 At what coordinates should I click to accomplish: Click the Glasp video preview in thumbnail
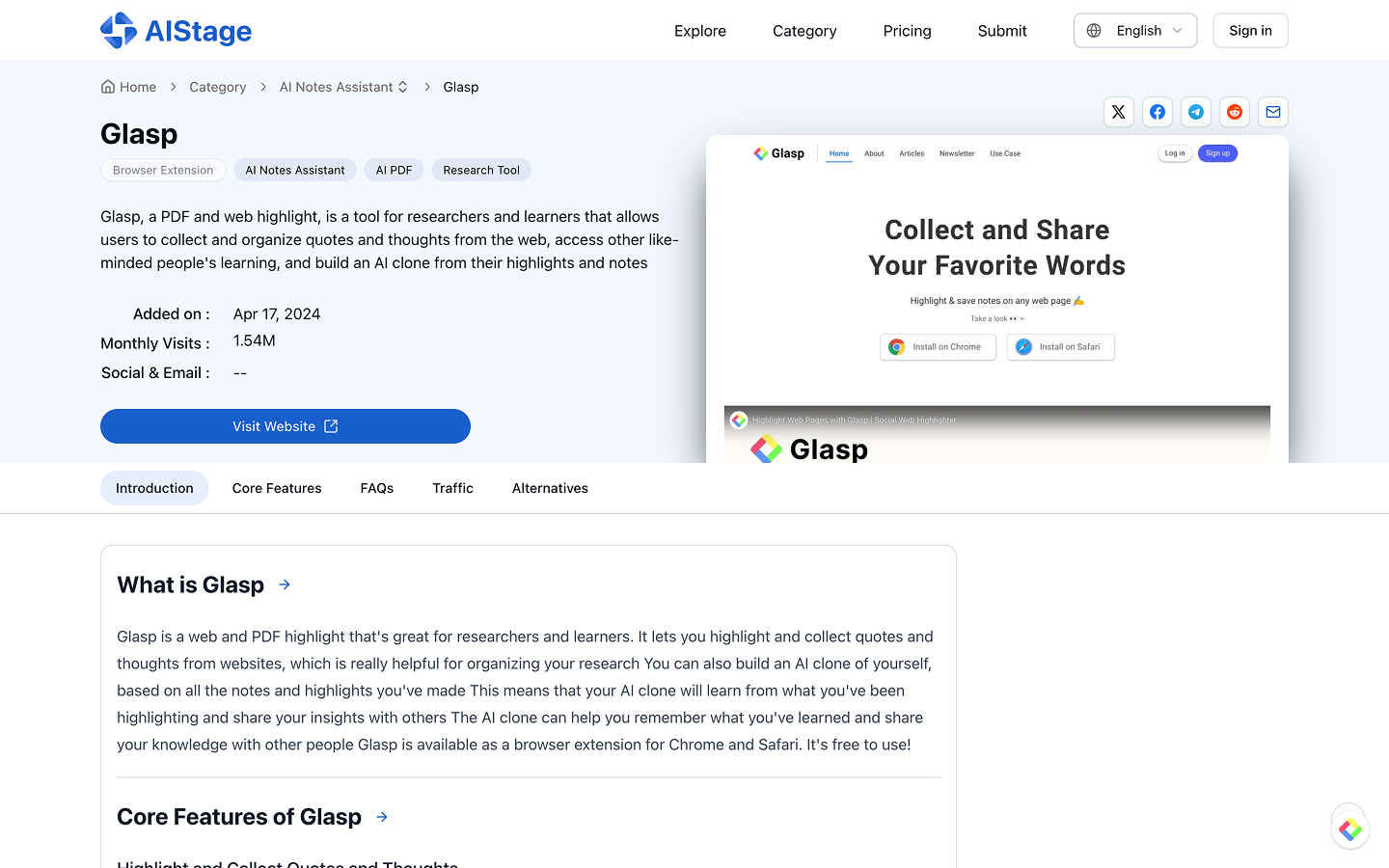[997, 434]
